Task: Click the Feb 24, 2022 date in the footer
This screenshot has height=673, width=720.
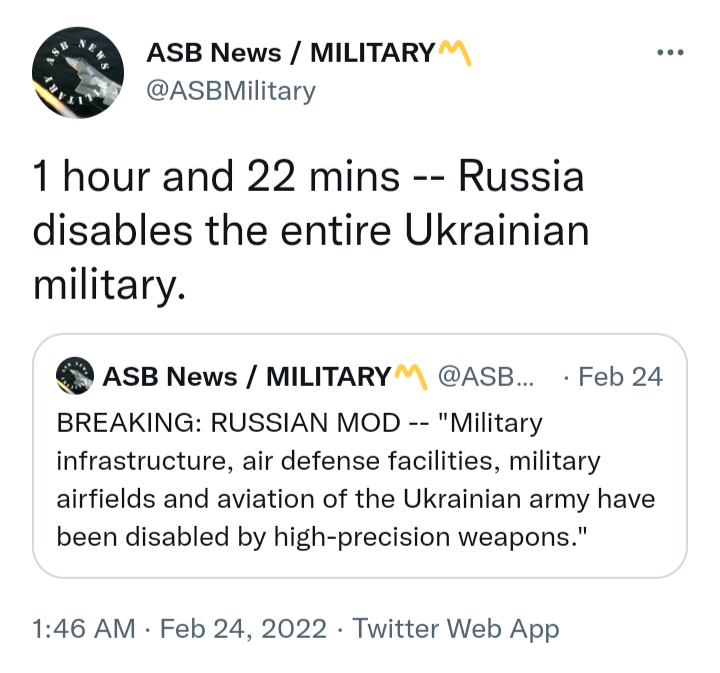Action: [243, 628]
